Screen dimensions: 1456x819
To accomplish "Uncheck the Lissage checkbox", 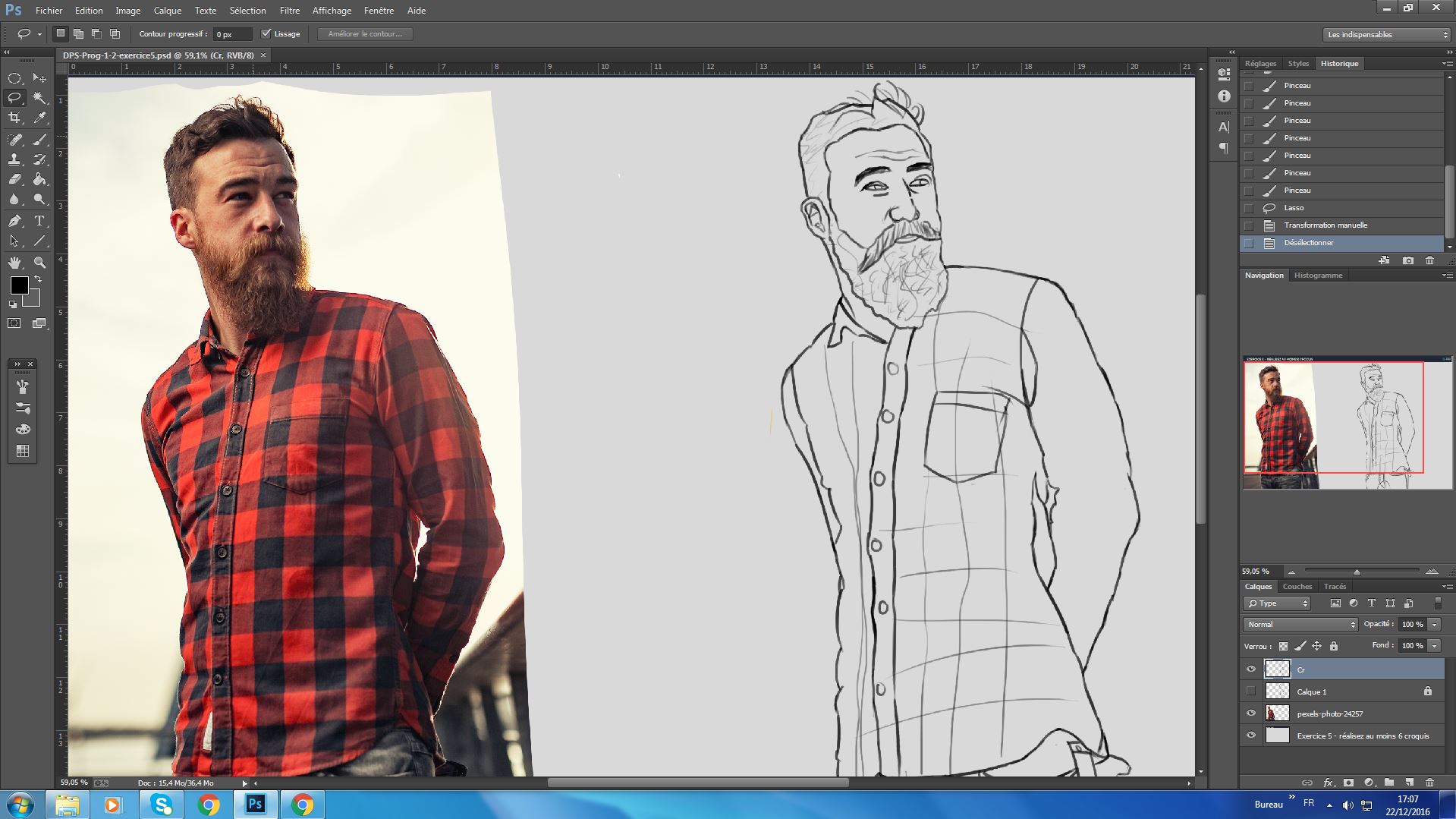I will (266, 33).
